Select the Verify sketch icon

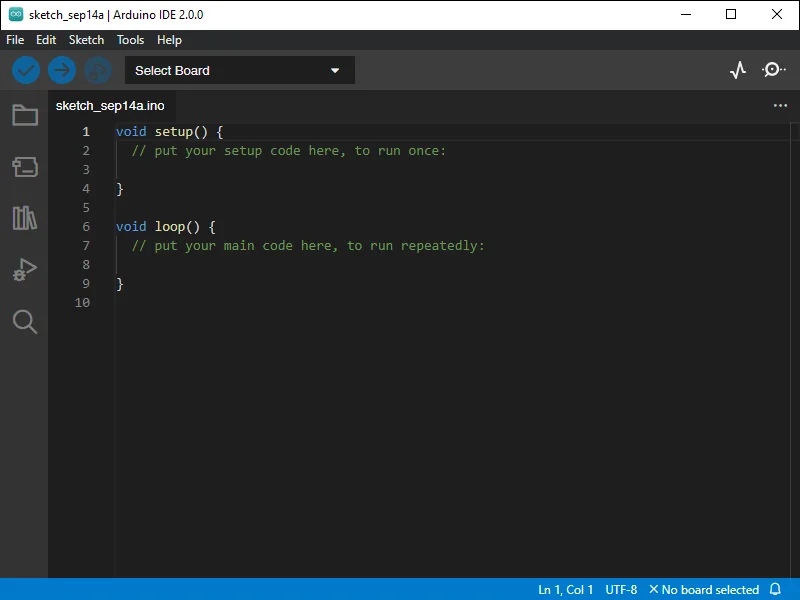25,70
